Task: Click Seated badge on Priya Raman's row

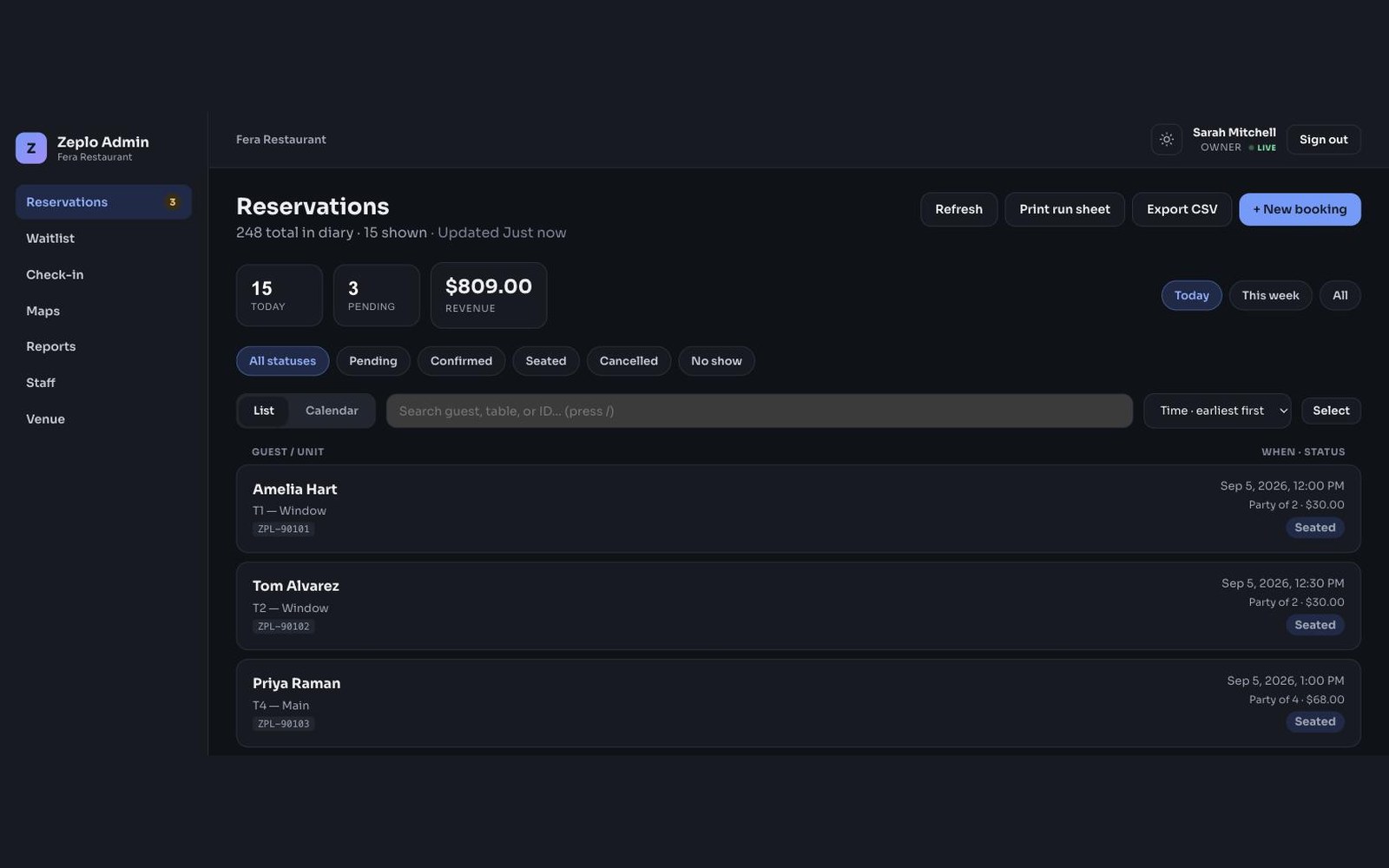Action: (x=1315, y=722)
